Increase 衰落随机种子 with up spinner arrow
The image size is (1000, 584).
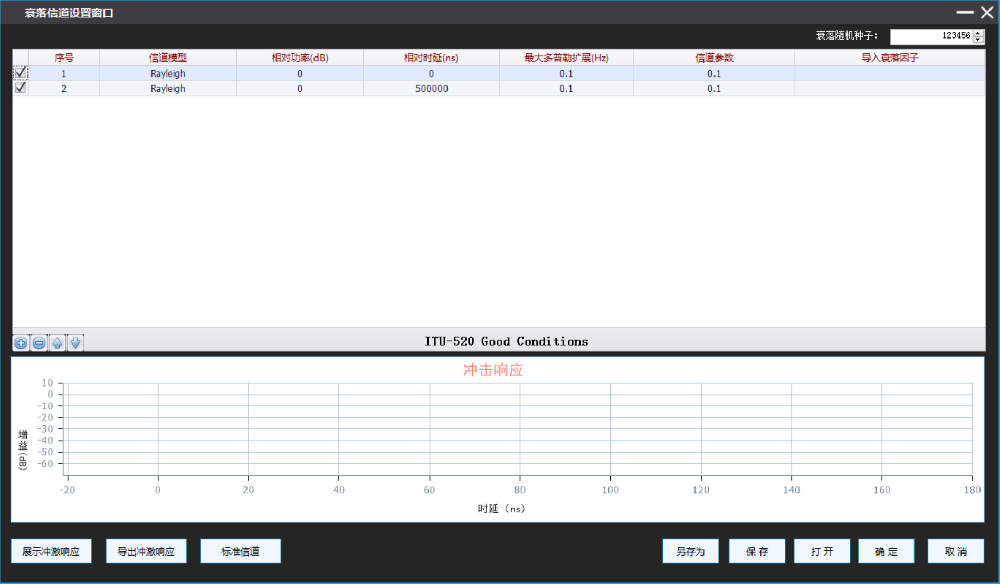click(978, 32)
